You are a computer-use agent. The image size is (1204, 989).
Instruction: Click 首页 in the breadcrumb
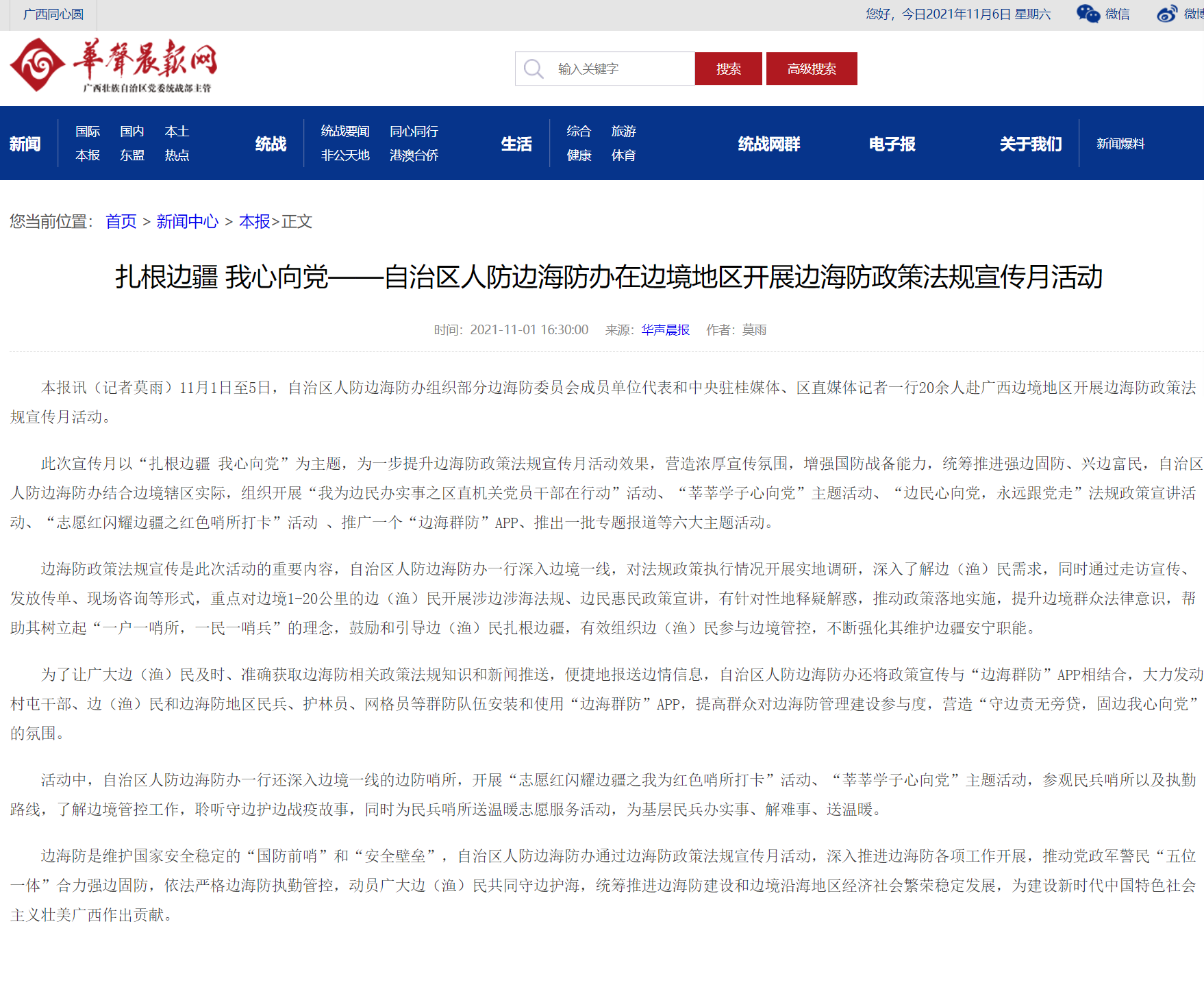(x=121, y=221)
